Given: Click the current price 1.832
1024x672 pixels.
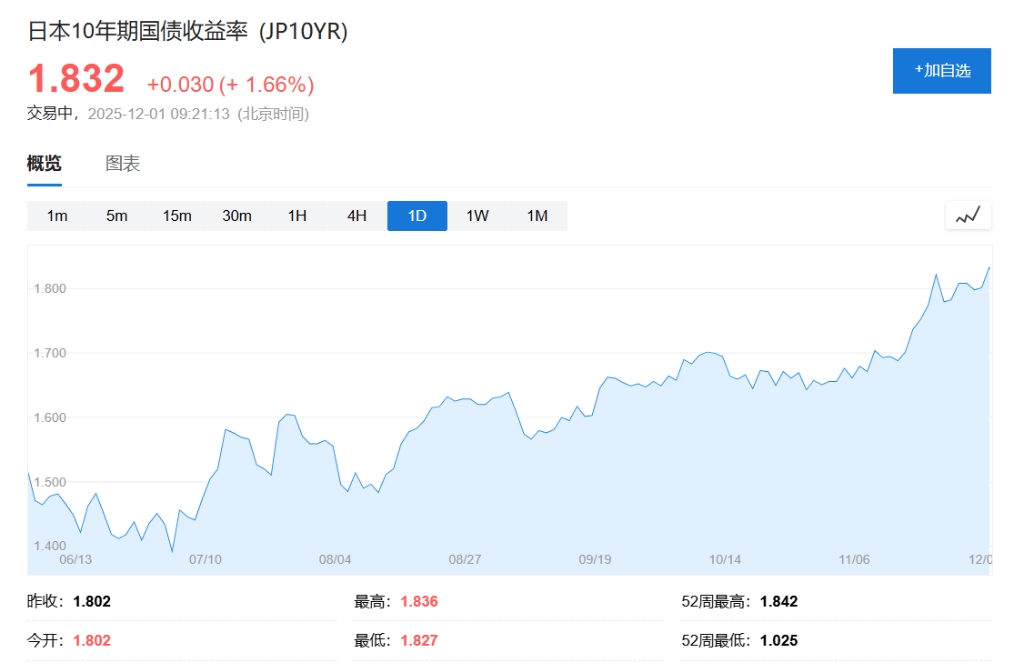Looking at the screenshot, I should [76, 79].
